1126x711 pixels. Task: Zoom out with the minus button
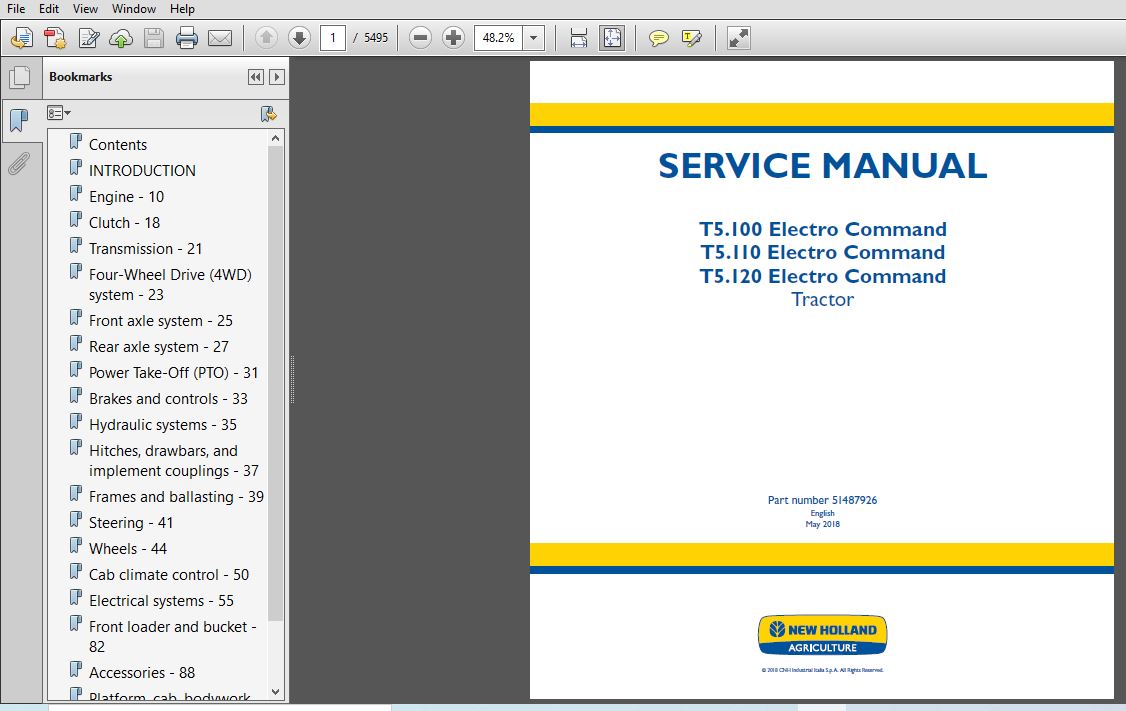[420, 38]
